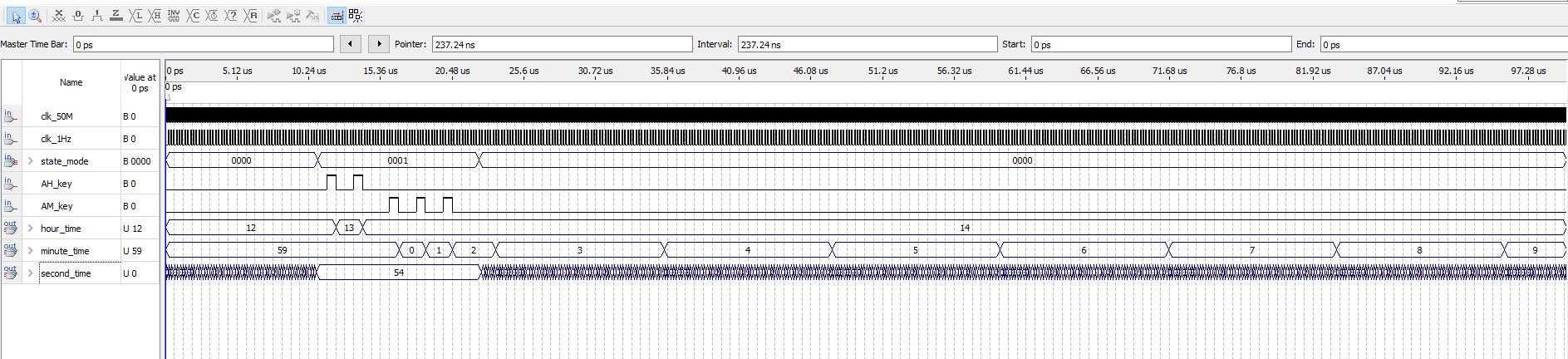
Task: Apply Weak Low (L) value
Action: (135, 16)
